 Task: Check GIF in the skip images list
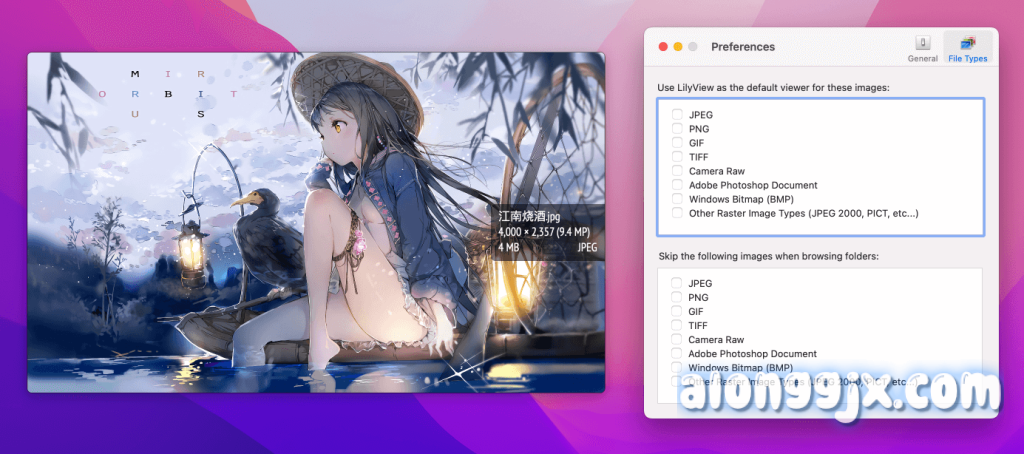(677, 311)
